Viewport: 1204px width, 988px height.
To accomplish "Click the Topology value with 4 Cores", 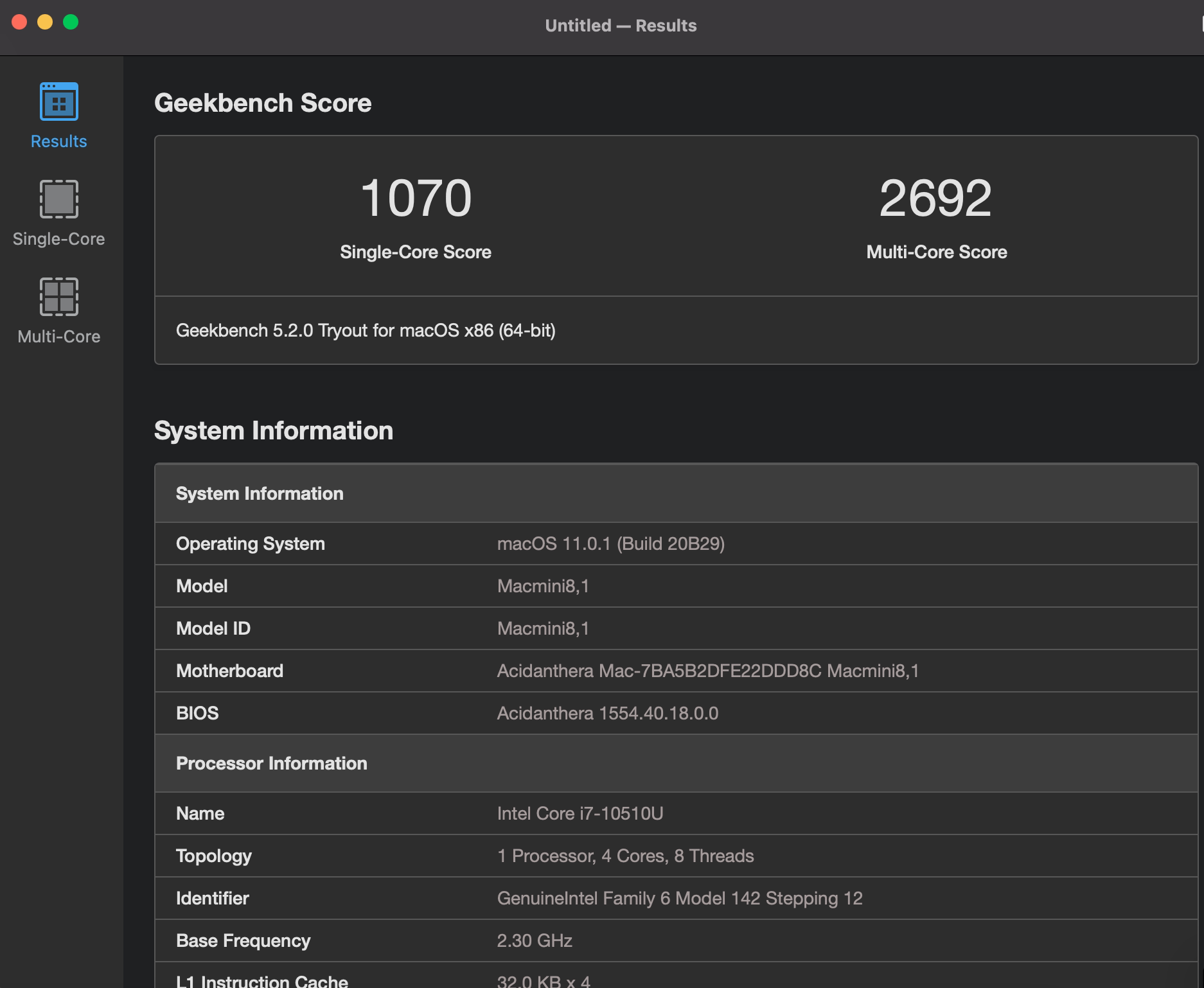I will [x=625, y=856].
